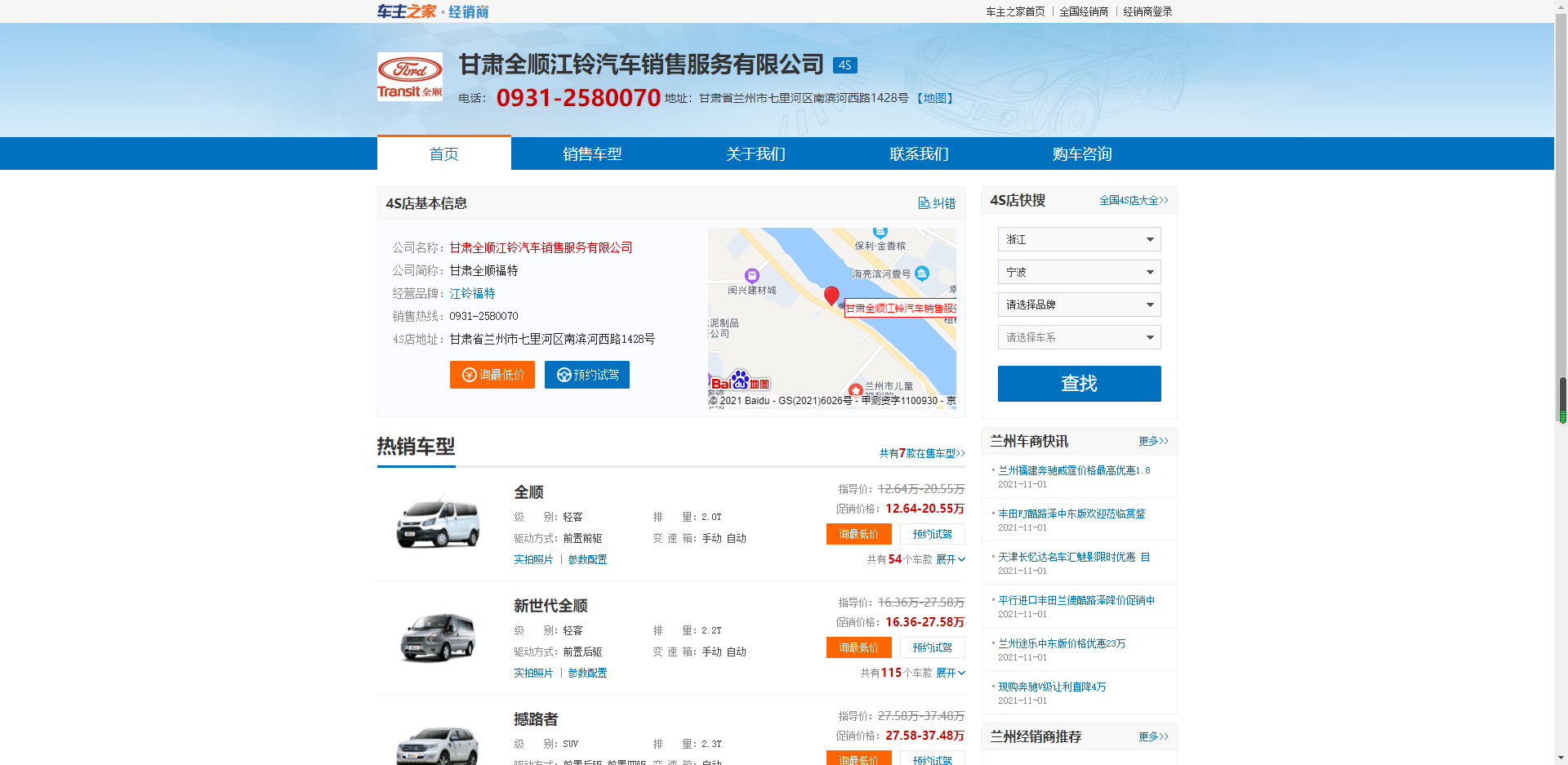This screenshot has width=1568, height=765.
Task: Click the Baidu map of dealer location
Action: click(x=832, y=318)
